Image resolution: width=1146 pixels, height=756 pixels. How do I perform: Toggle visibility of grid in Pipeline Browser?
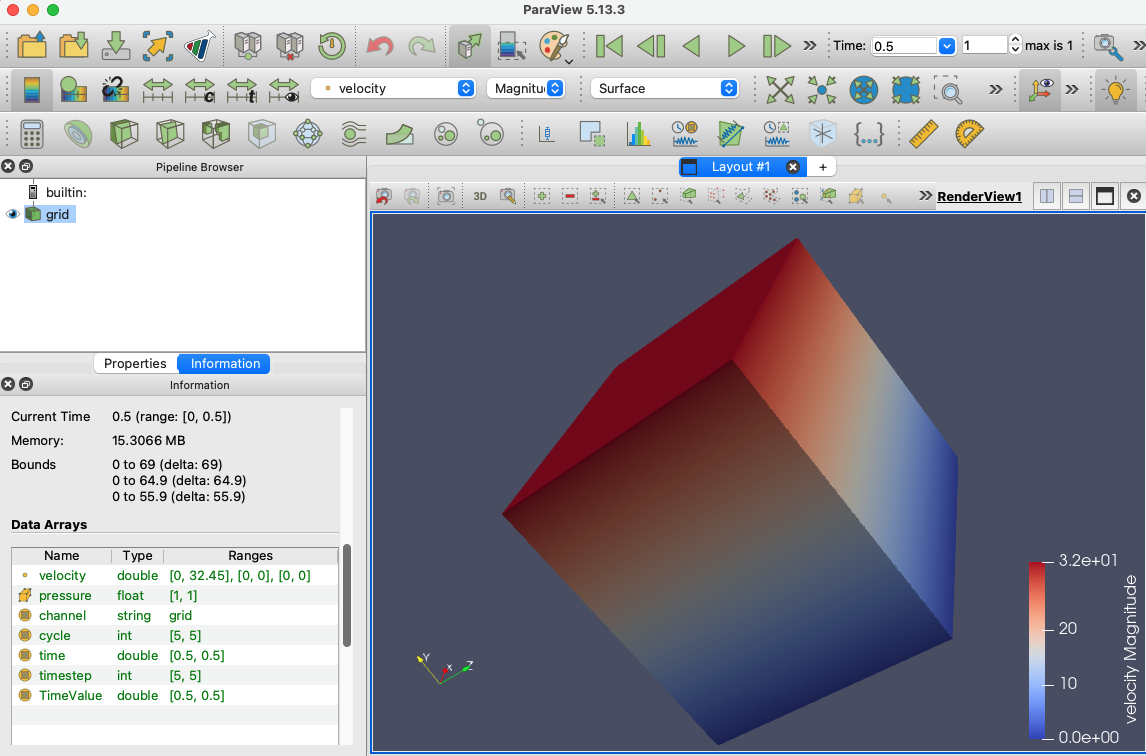[12, 214]
